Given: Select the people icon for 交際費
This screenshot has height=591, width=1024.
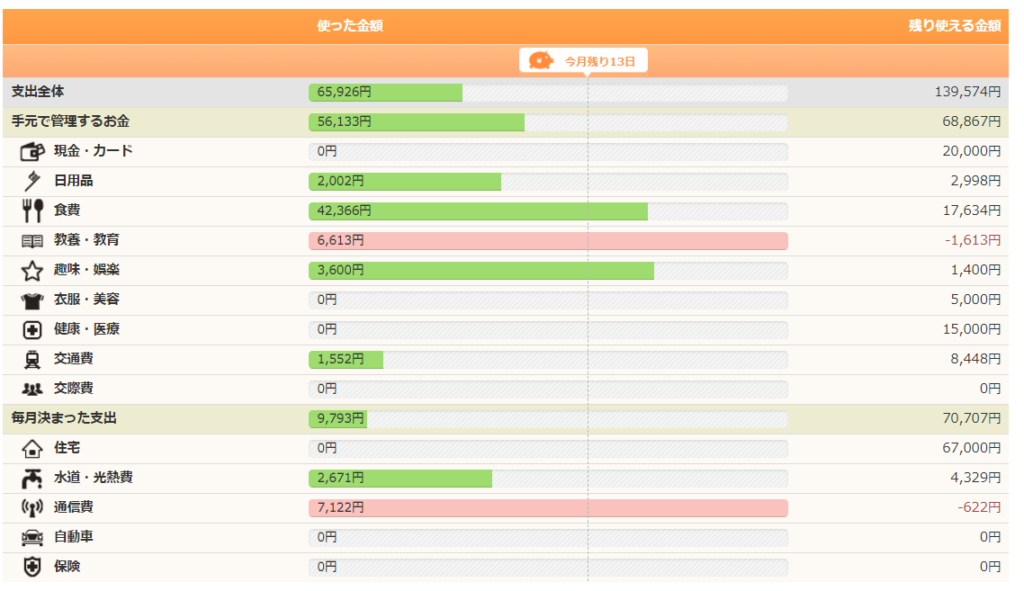Looking at the screenshot, I should click(x=32, y=389).
